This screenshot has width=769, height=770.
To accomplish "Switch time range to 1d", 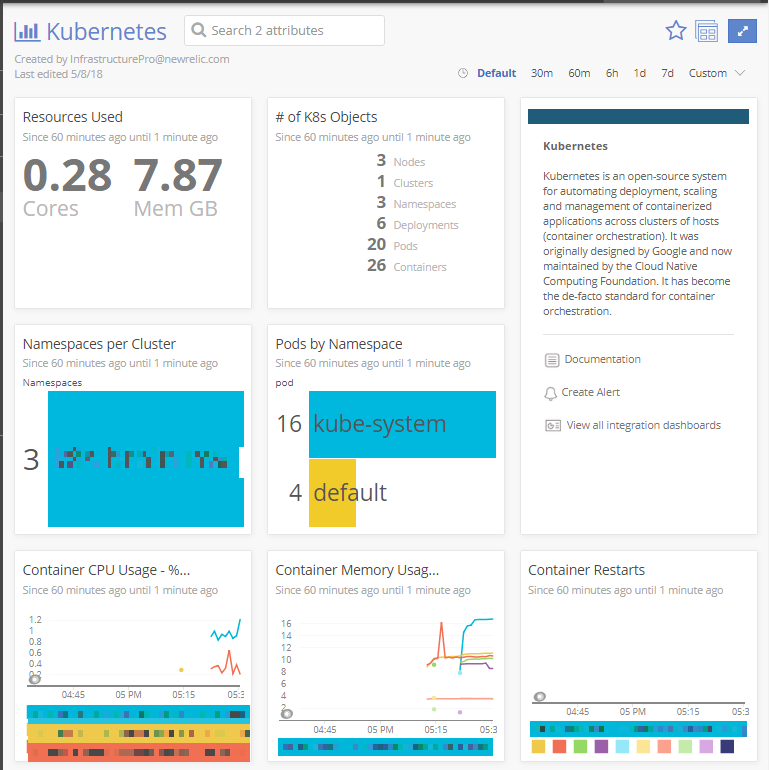I will coord(639,73).
